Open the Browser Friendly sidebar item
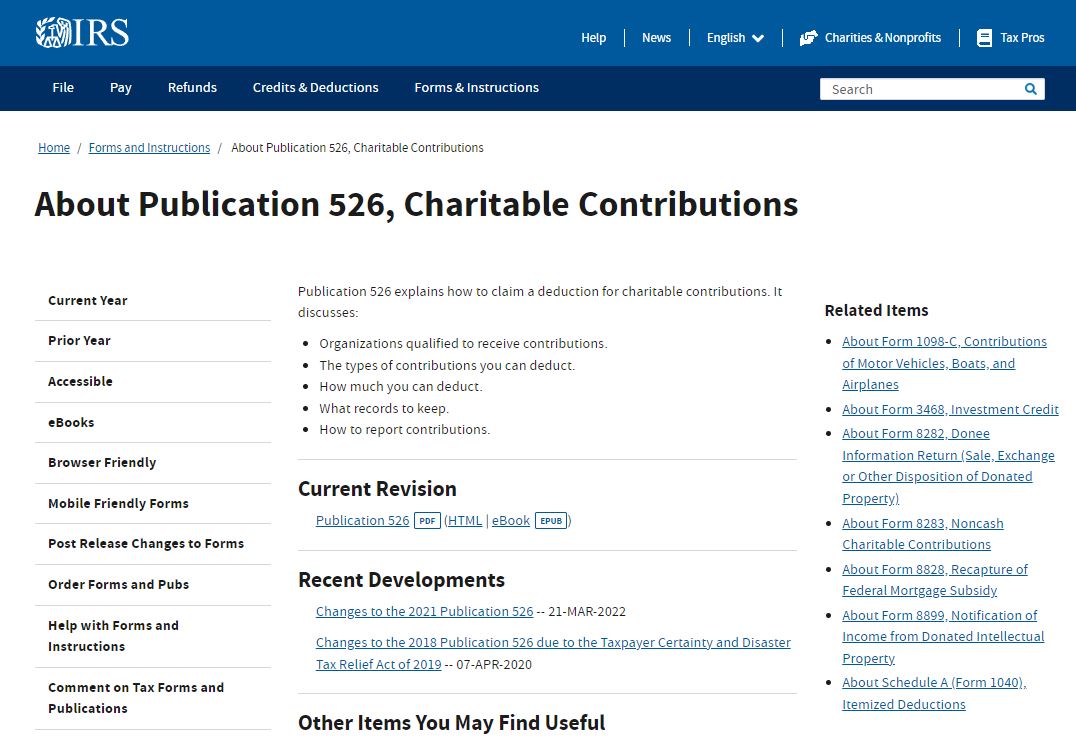Viewport: 1076px width, 739px height. point(102,462)
